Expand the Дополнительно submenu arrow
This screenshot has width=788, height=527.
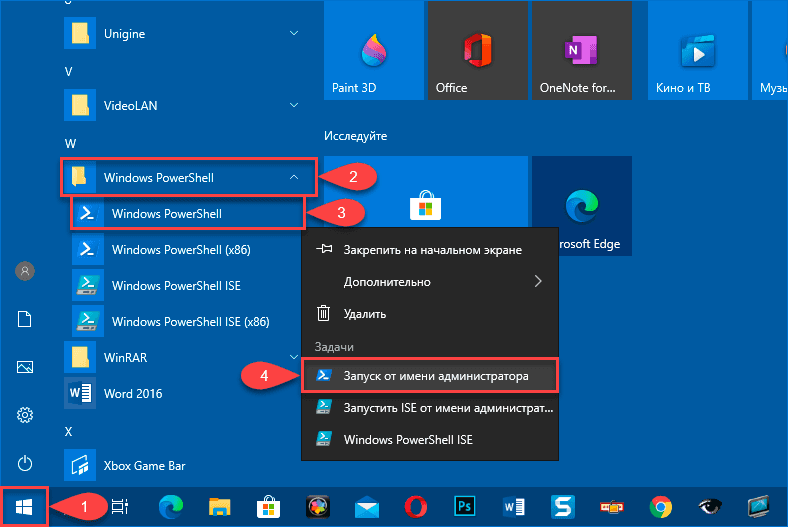point(538,281)
